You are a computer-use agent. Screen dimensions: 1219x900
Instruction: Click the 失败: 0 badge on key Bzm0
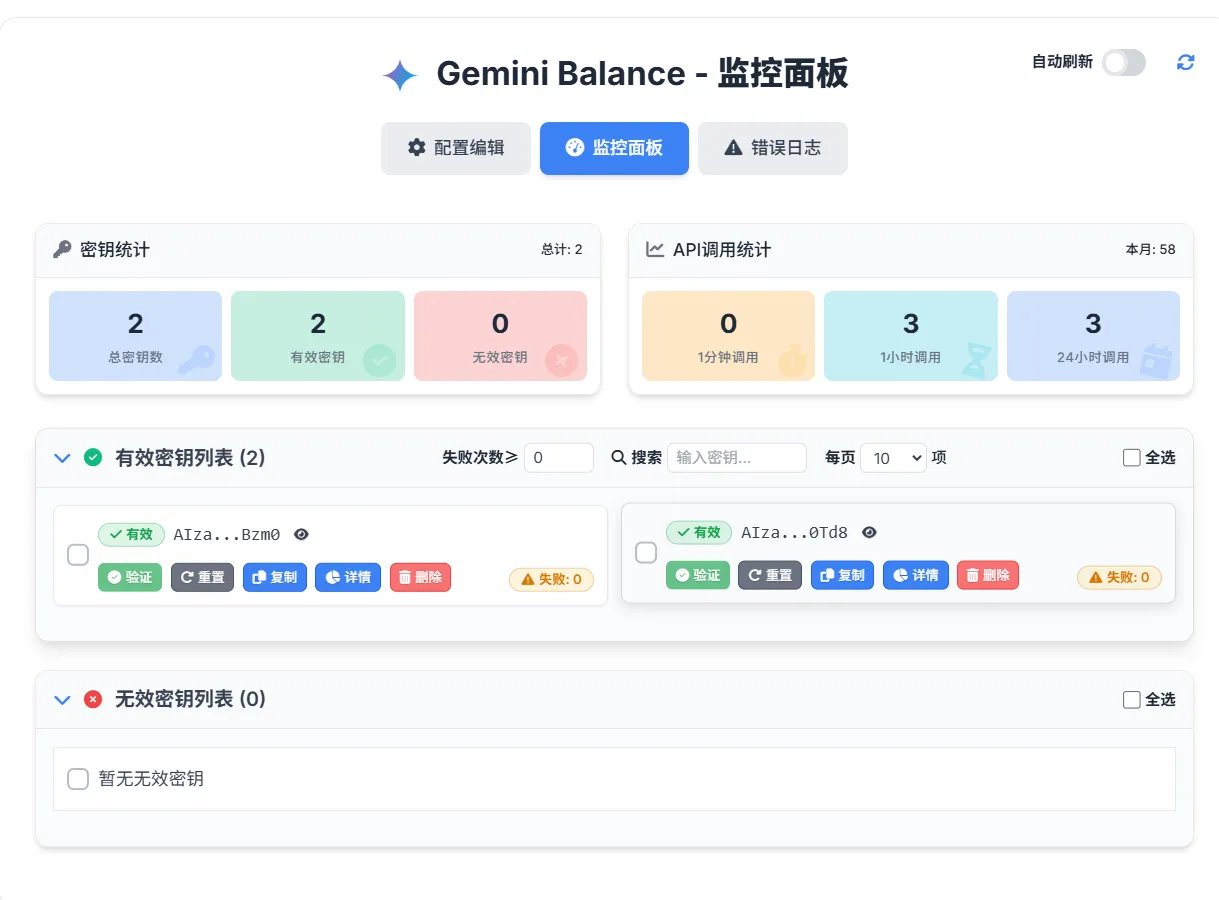coord(551,579)
